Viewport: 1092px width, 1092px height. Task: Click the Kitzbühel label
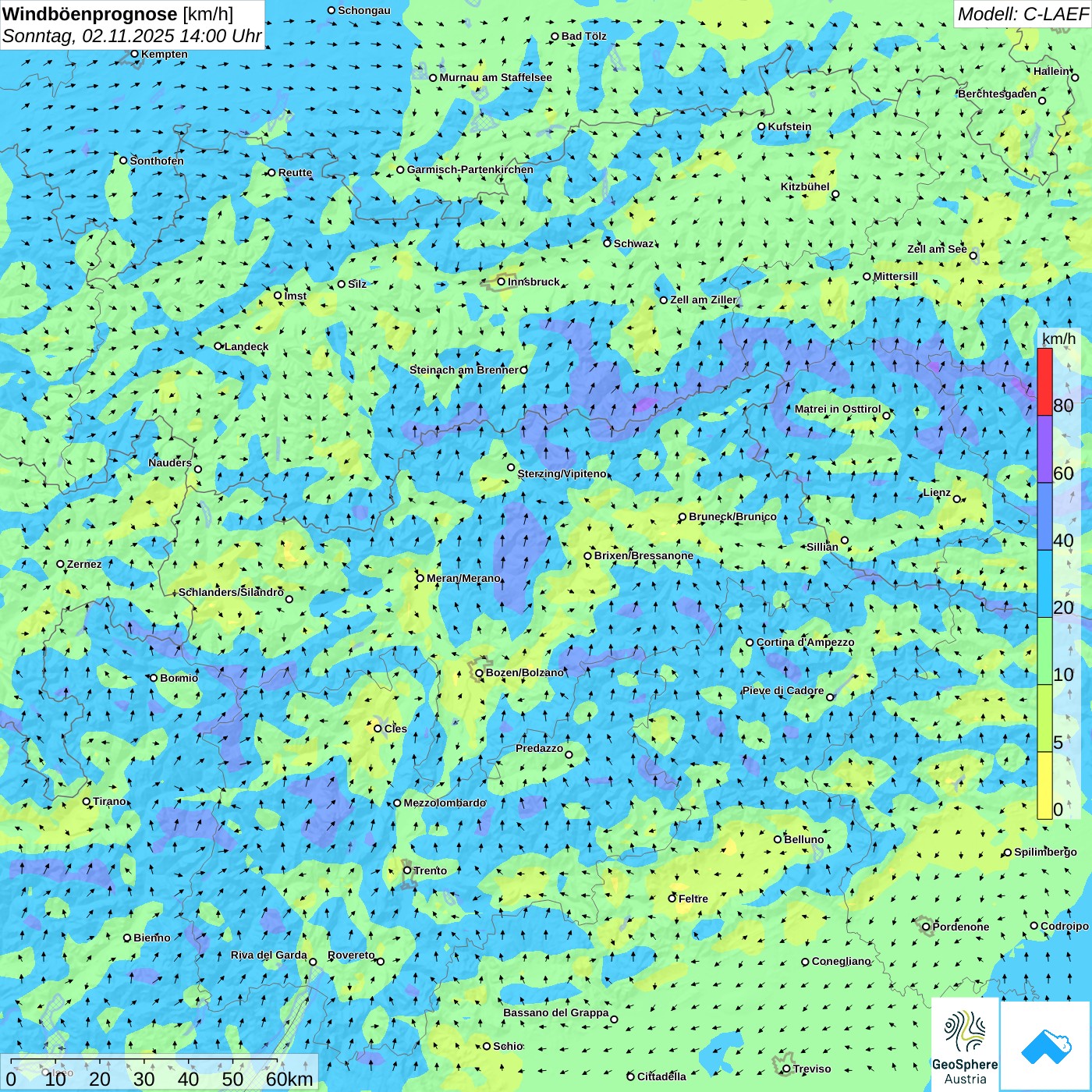(805, 186)
